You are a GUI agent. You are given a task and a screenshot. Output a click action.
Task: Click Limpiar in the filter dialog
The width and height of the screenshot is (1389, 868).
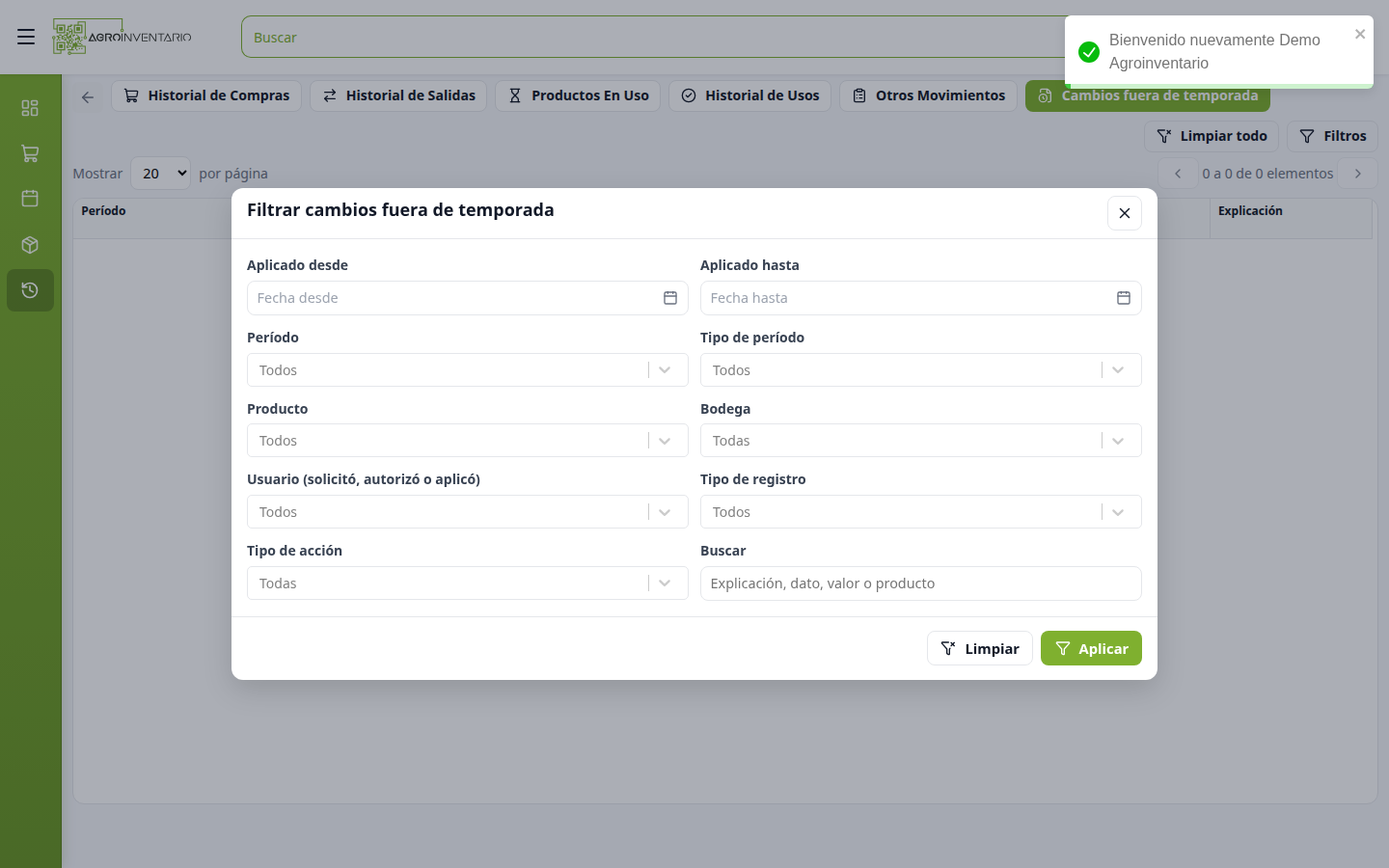click(980, 648)
